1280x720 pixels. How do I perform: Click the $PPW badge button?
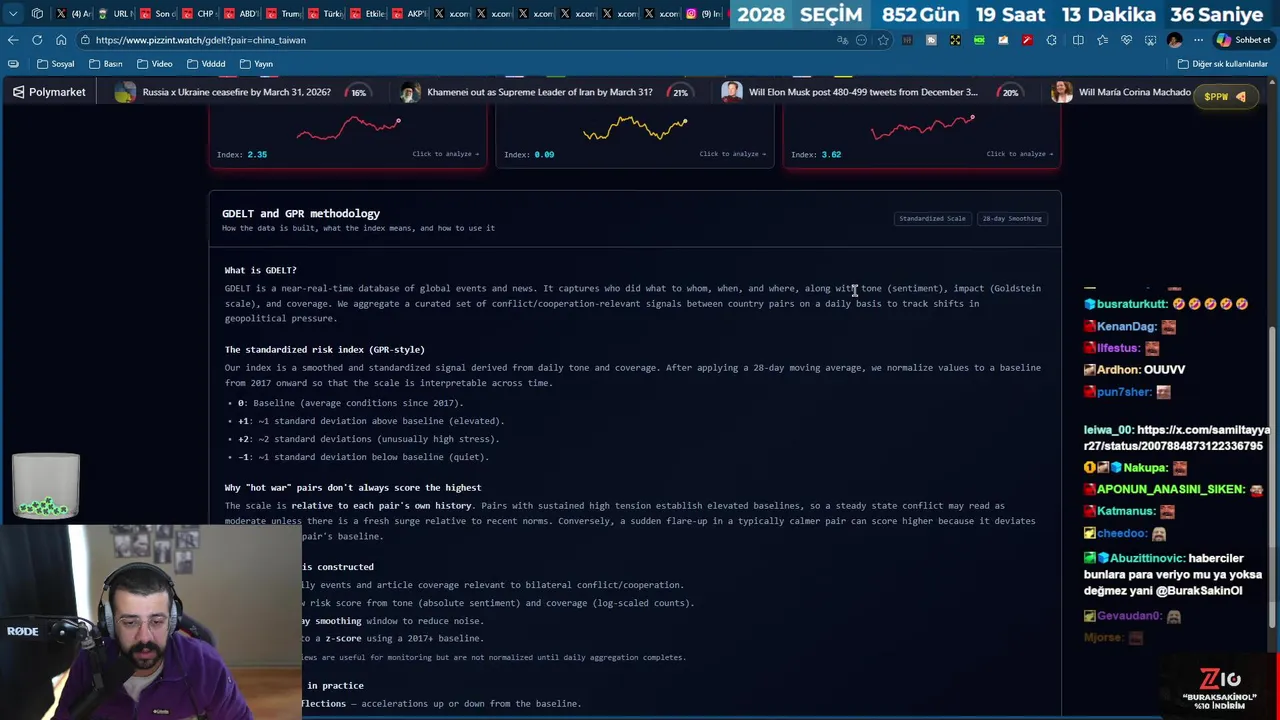tap(1225, 97)
